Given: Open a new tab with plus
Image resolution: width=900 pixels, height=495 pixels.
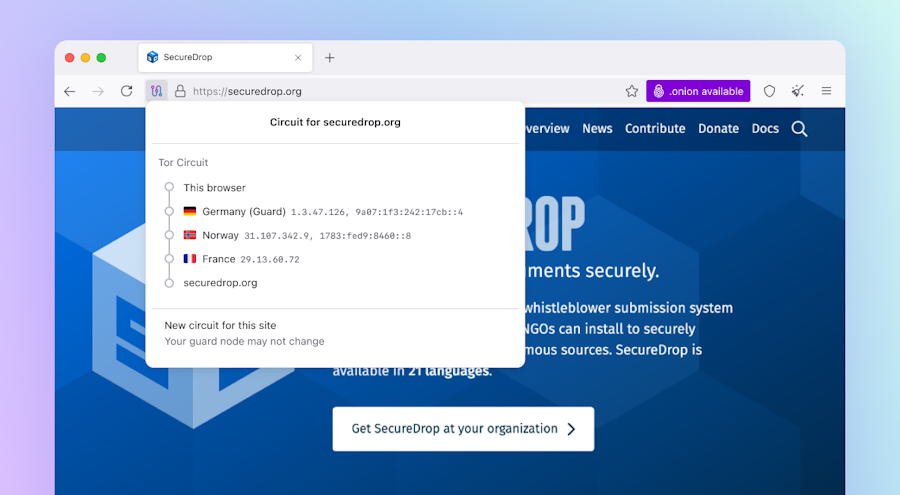Looking at the screenshot, I should click(x=329, y=57).
